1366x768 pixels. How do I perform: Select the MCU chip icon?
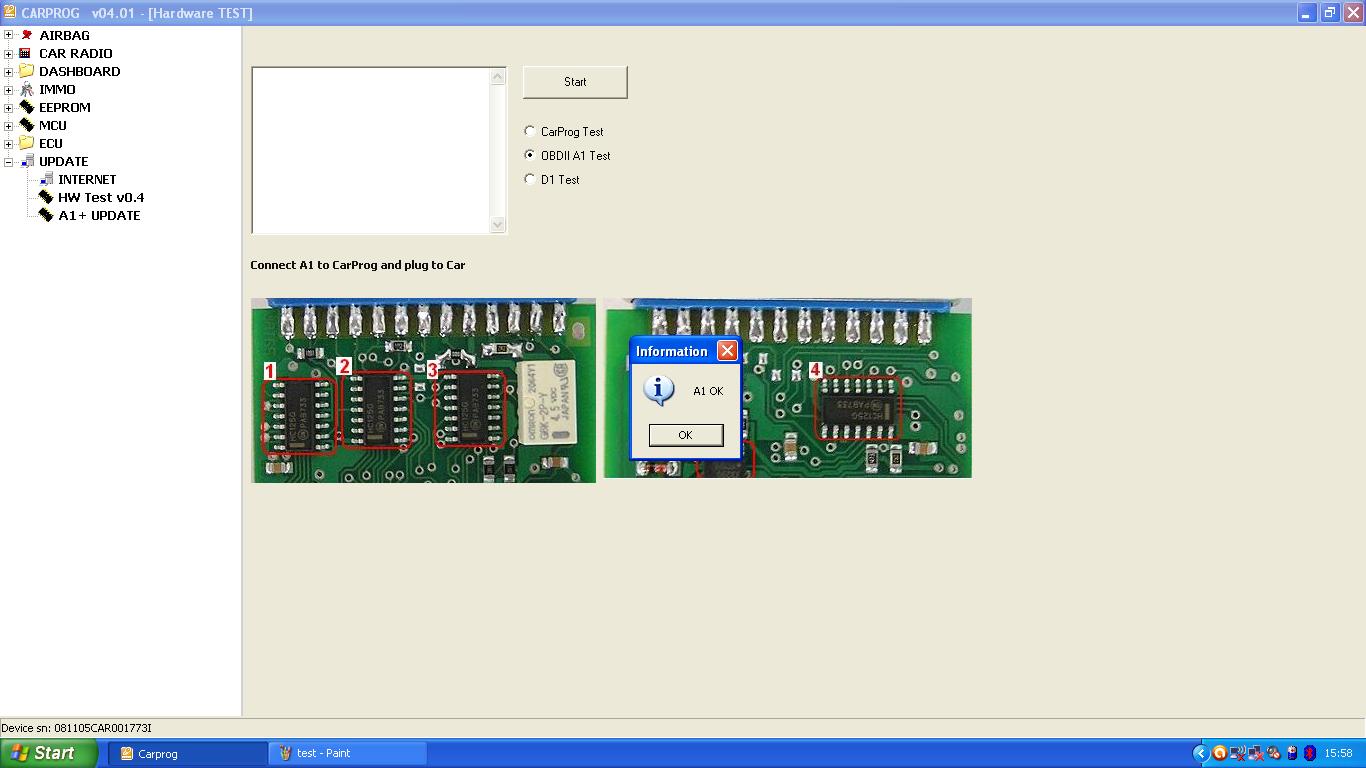tap(27, 125)
